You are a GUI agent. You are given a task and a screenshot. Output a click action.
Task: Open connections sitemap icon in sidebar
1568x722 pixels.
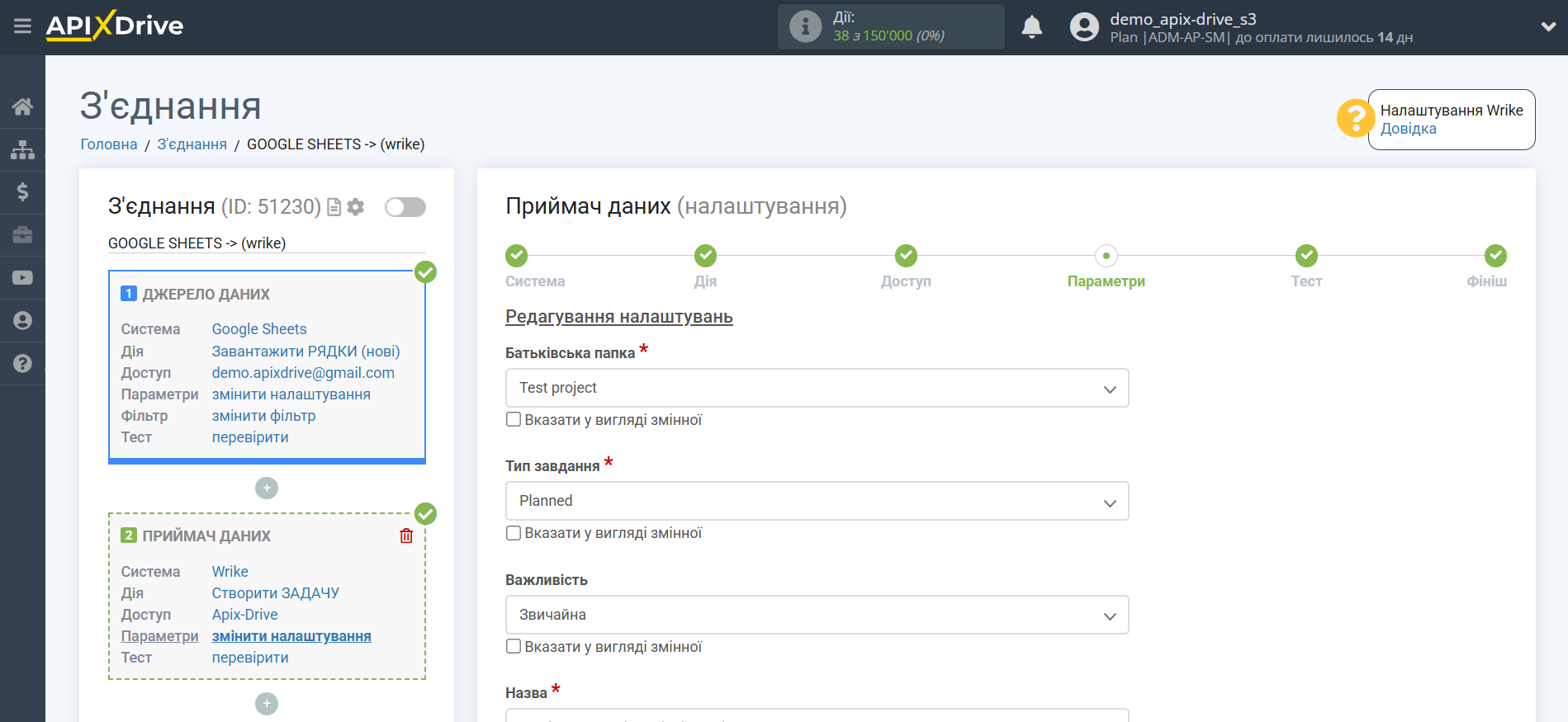point(22,149)
